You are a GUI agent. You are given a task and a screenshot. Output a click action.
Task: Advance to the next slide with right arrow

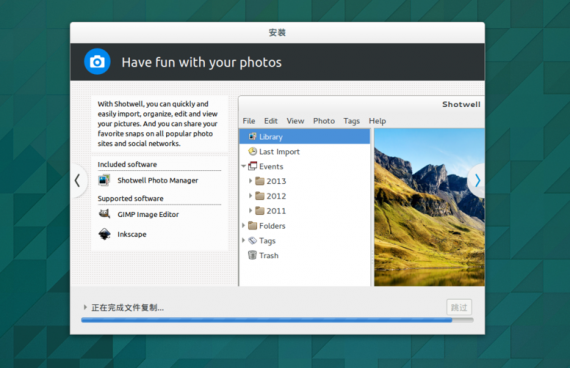click(x=477, y=180)
